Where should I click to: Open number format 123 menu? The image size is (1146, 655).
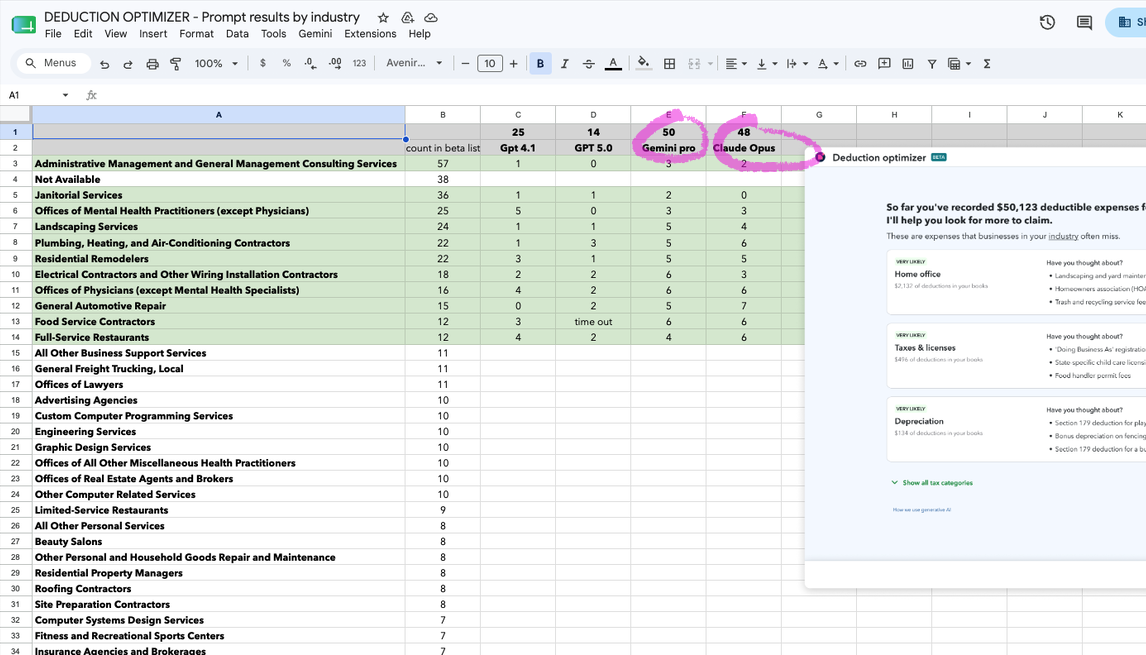pyautogui.click(x=359, y=64)
